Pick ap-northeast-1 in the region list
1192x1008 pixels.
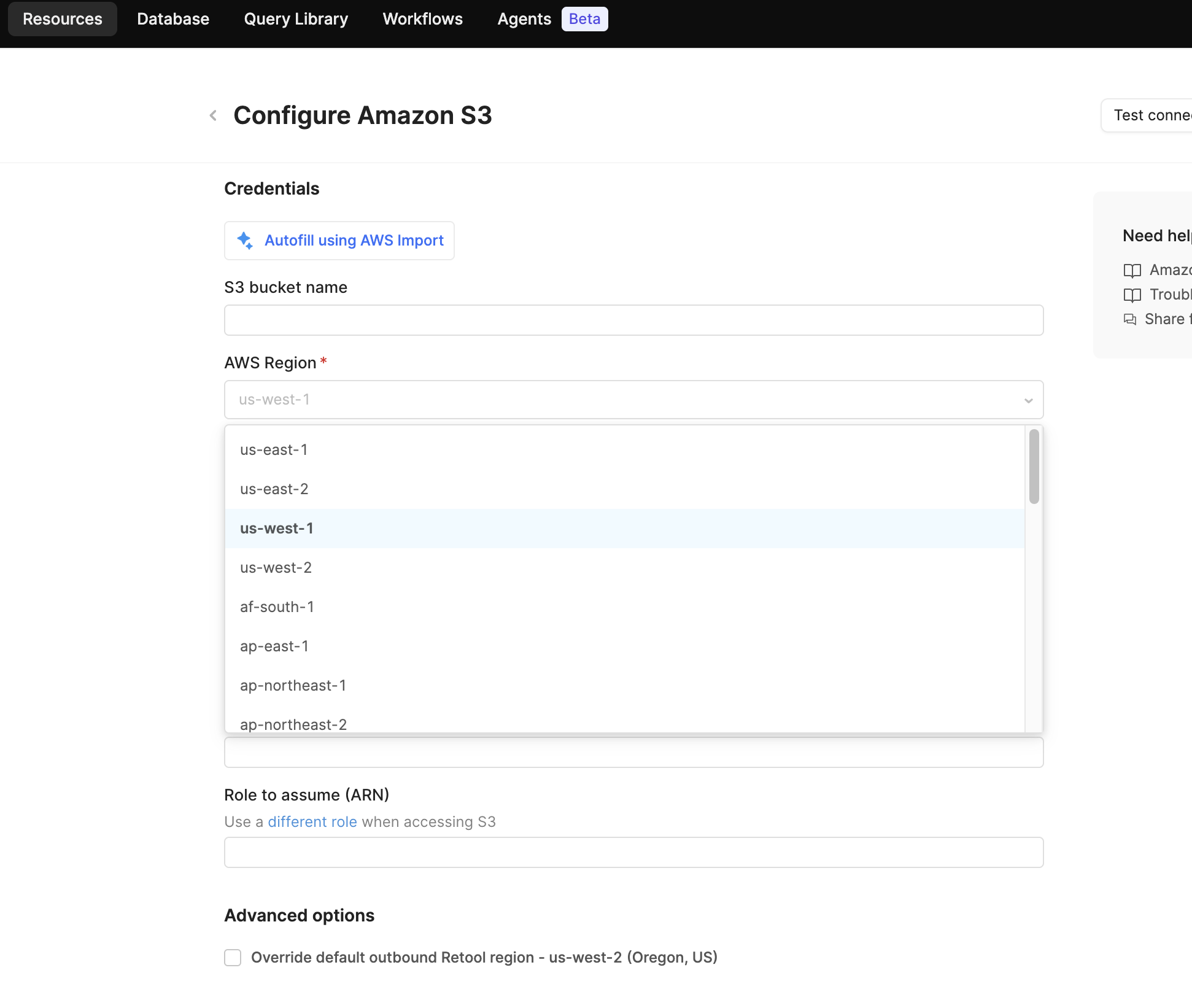(293, 686)
